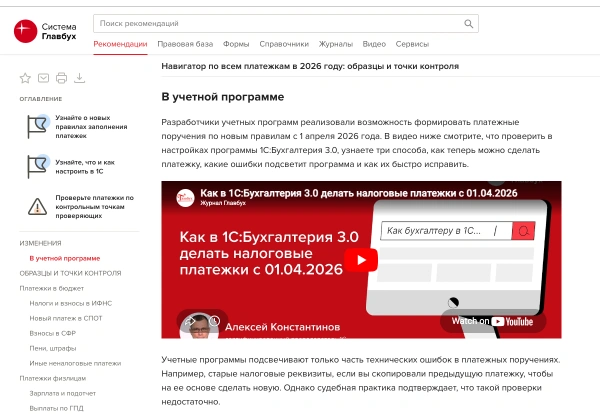Jump to 'ОБРАЗЦЫ И ТОЧКИ КОНТРОЛЯ' section

point(70,273)
